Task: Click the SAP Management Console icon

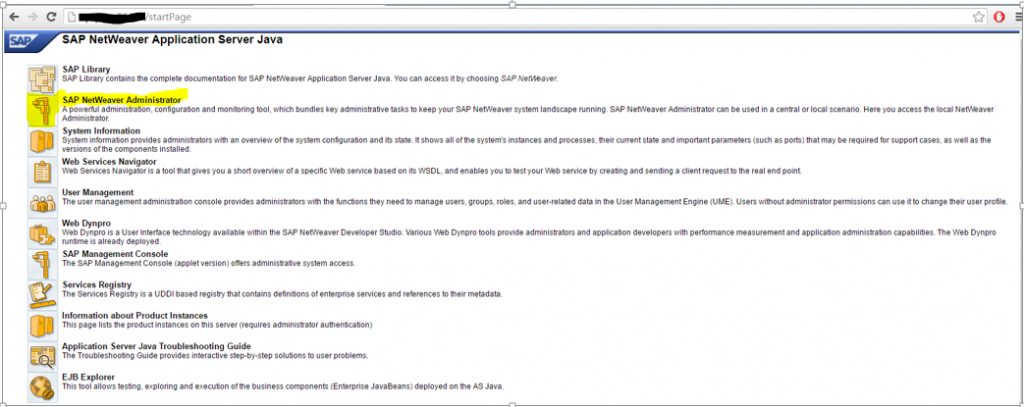Action: pos(42,264)
